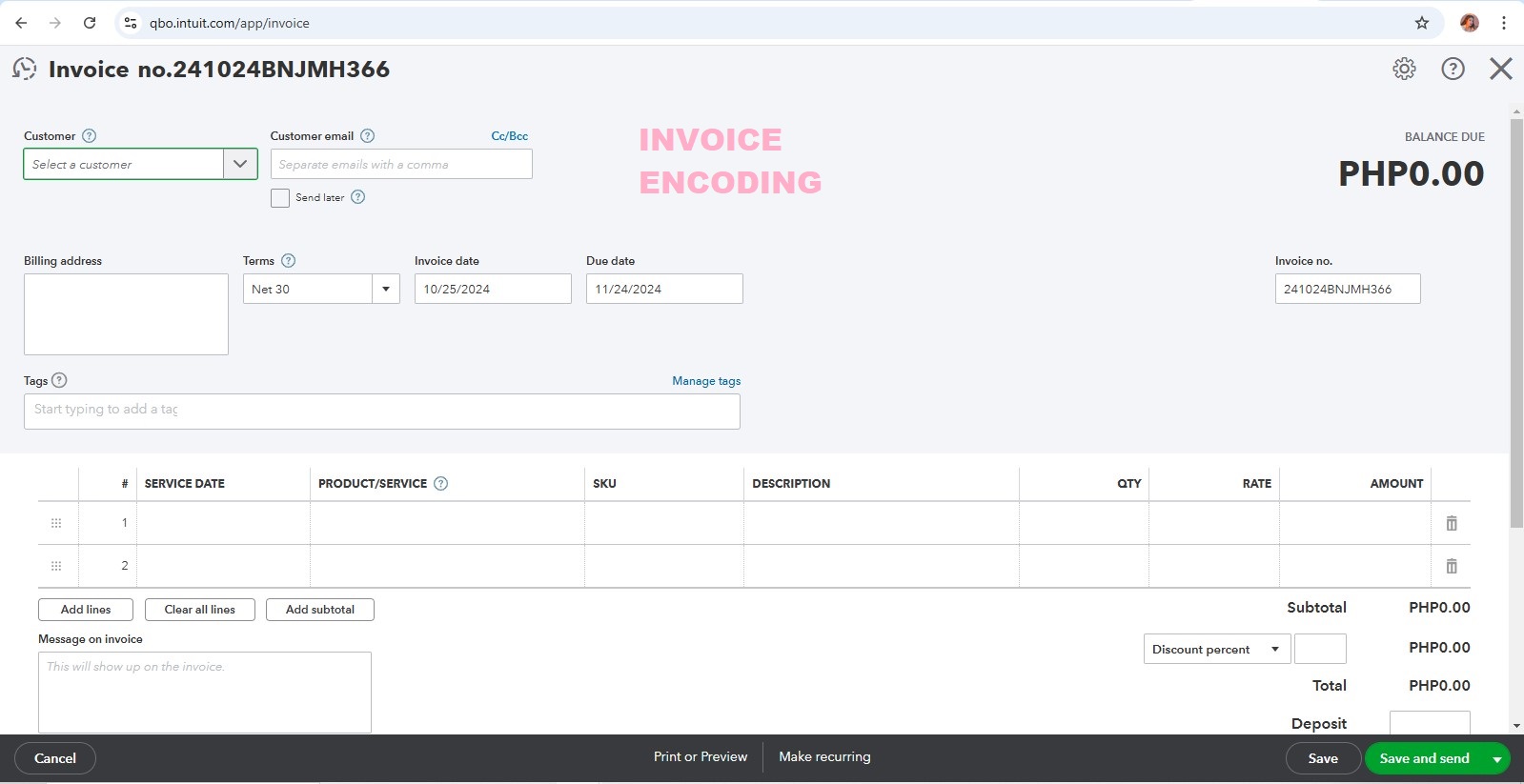Open the Discount percent dropdown
This screenshot has height=784, width=1524.
click(x=1217, y=649)
